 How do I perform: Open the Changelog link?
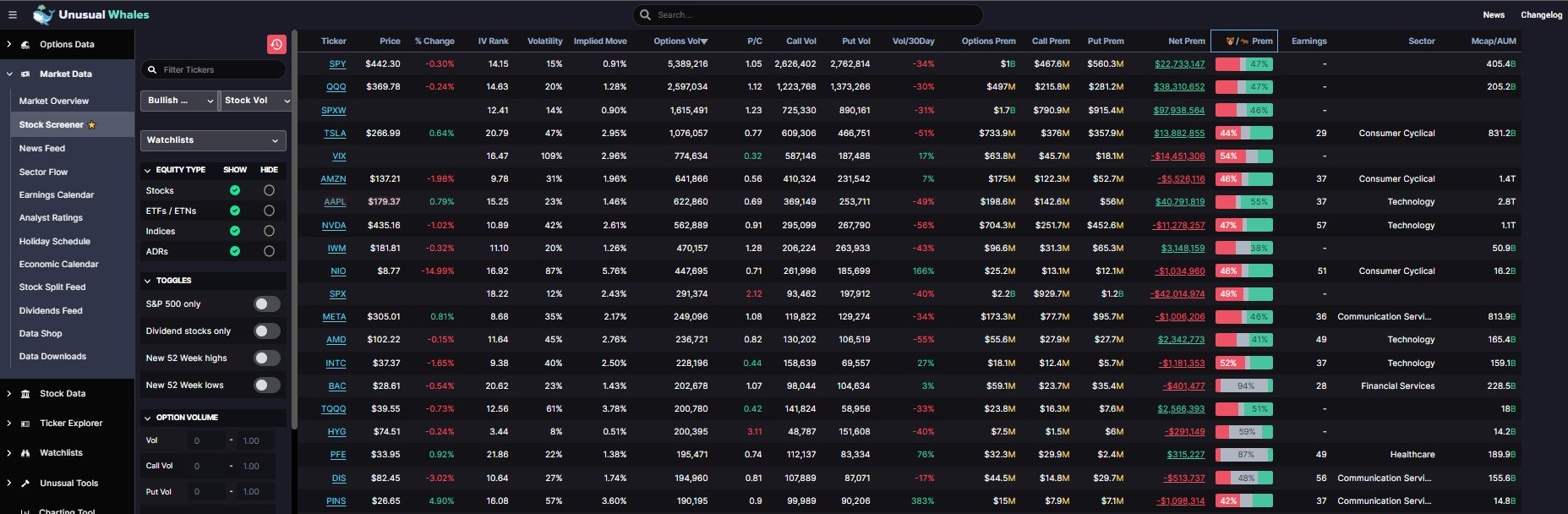(1541, 14)
